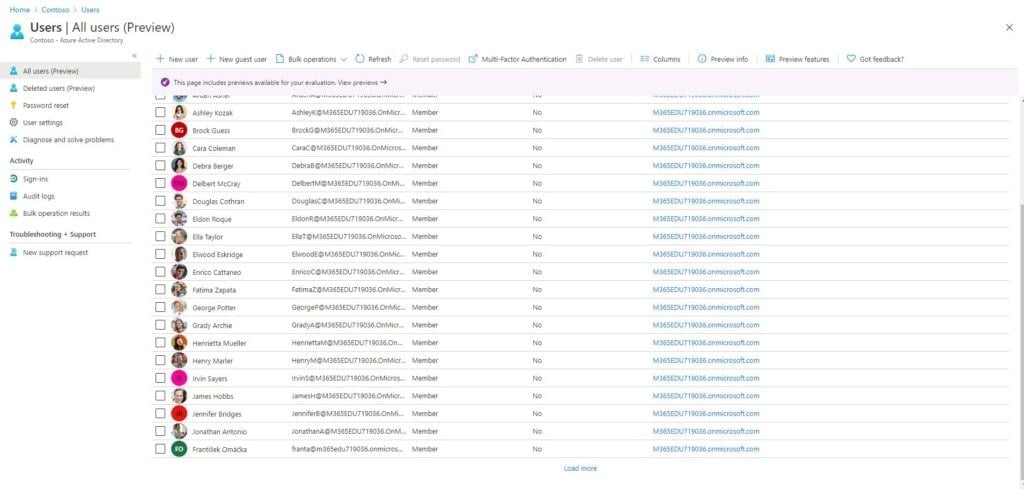Click Enrico Cattaneo's profile photo
The height and width of the screenshot is (489, 1024).
pos(179,272)
